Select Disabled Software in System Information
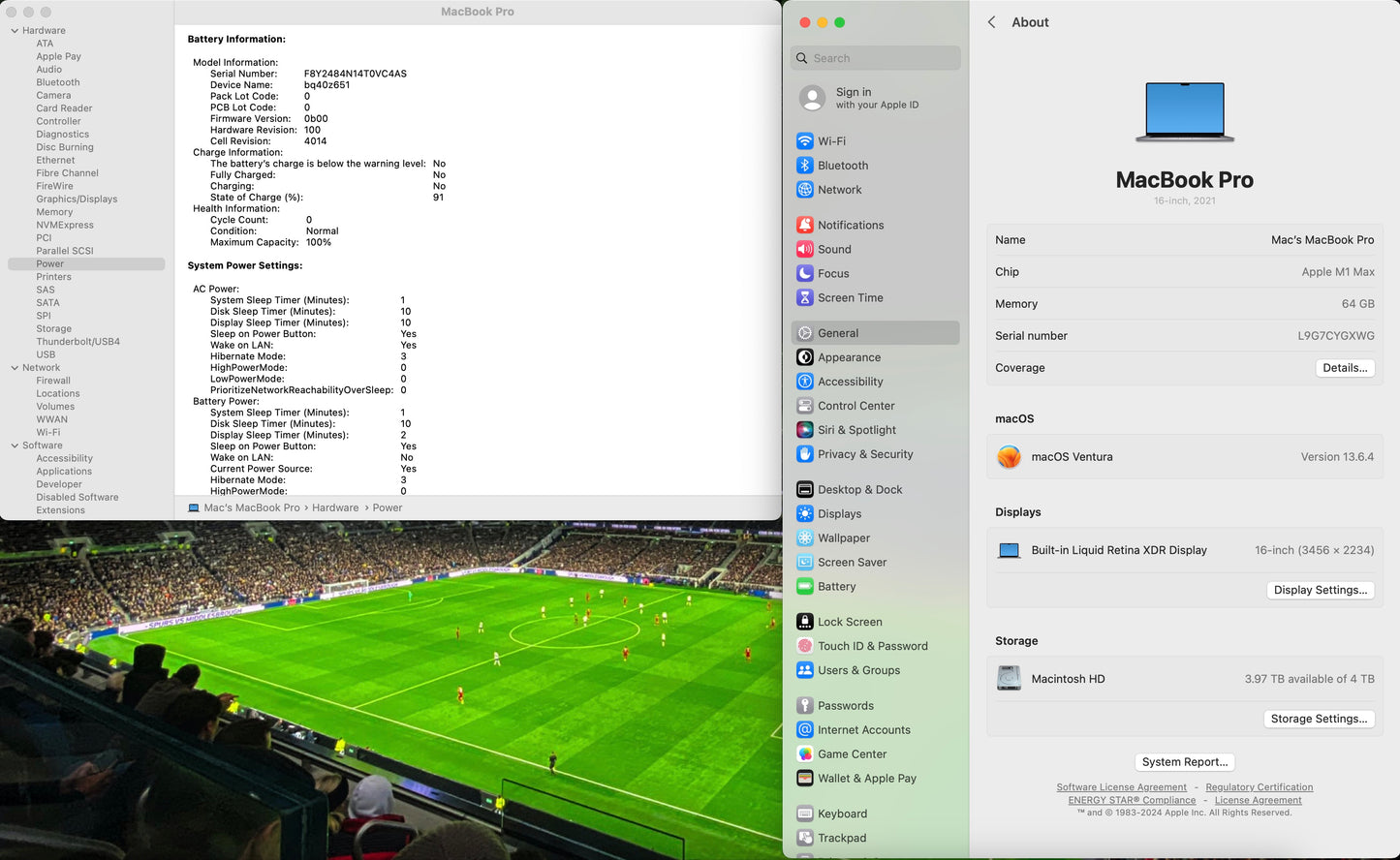 pyautogui.click(x=78, y=498)
